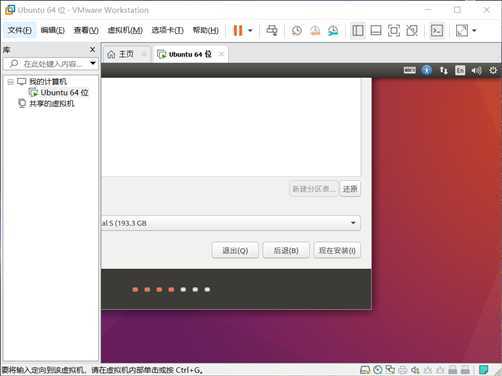
Task: Click the CD/DVD drive status bar icon
Action: tap(378, 370)
